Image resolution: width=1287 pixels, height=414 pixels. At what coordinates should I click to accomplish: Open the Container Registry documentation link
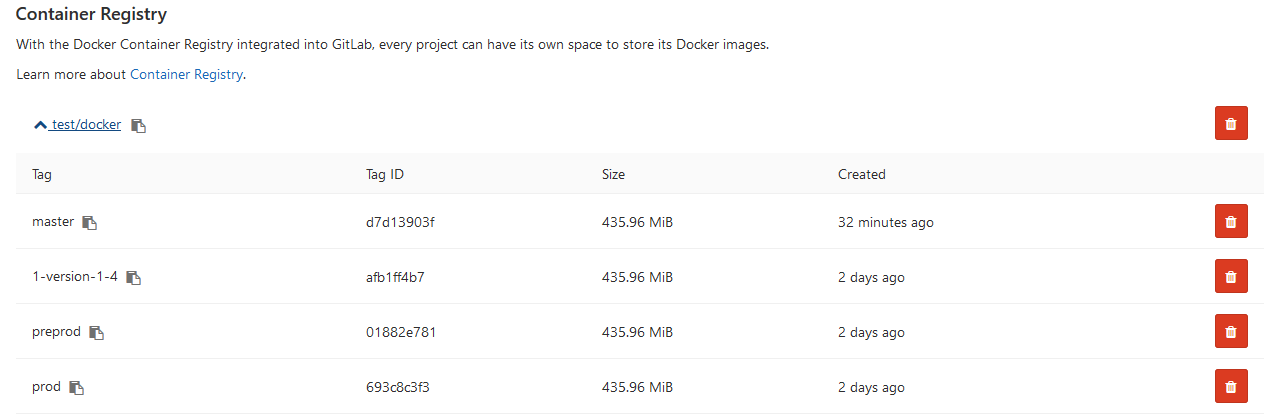[x=186, y=74]
